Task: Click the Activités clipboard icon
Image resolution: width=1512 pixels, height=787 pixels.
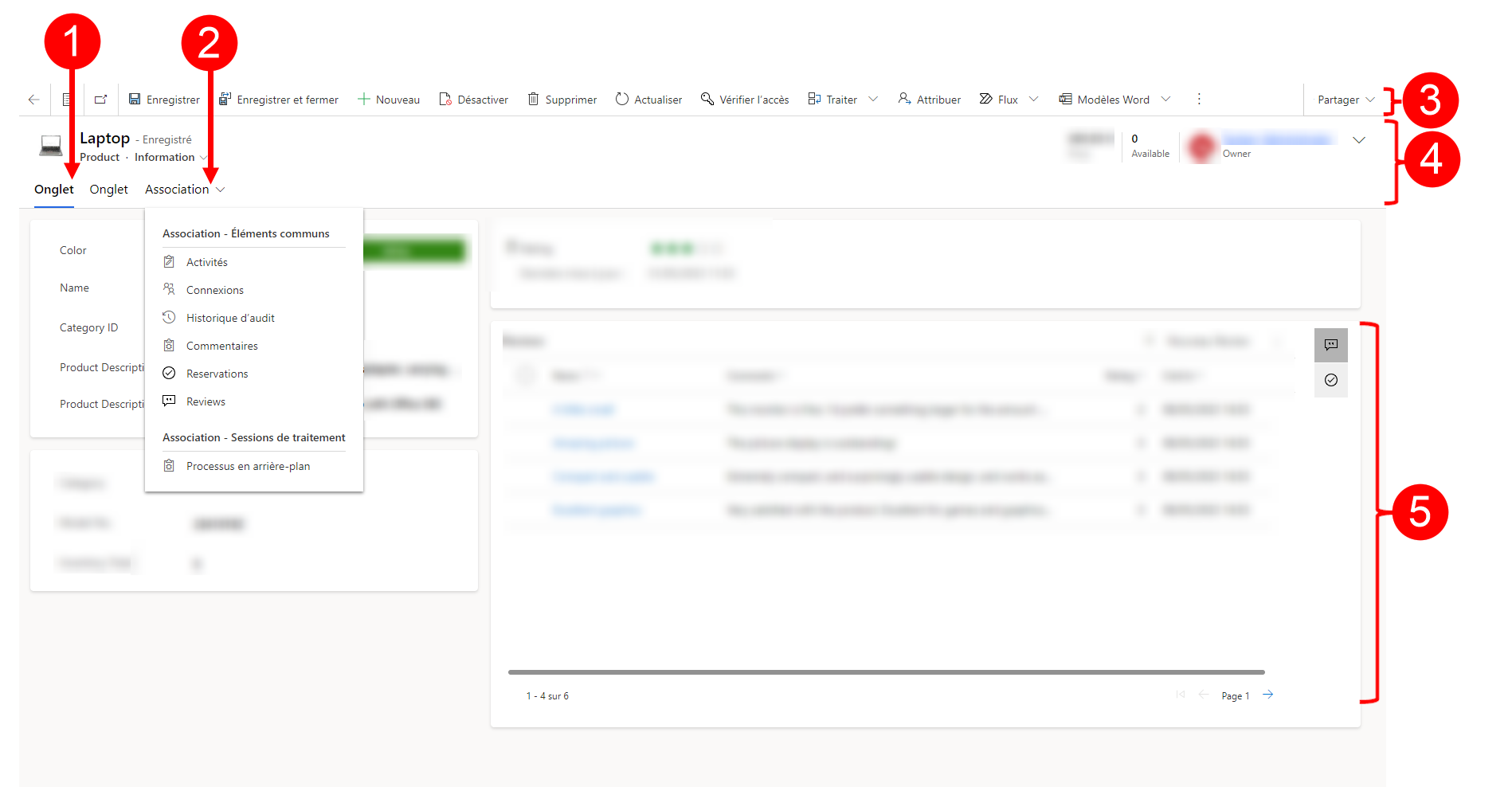Action: point(169,262)
